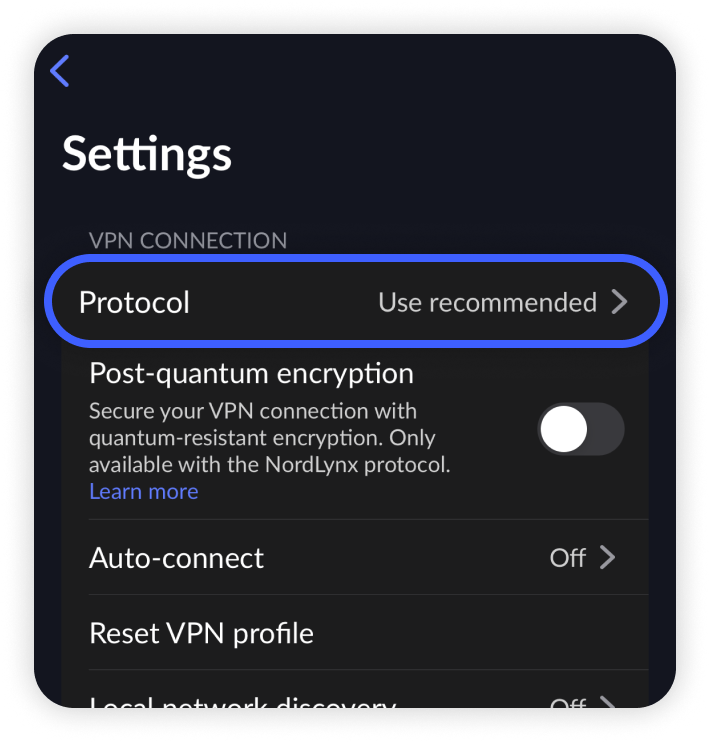Click the white knob of the encryption toggle
This screenshot has height=742, width=710.
pyautogui.click(x=563, y=429)
